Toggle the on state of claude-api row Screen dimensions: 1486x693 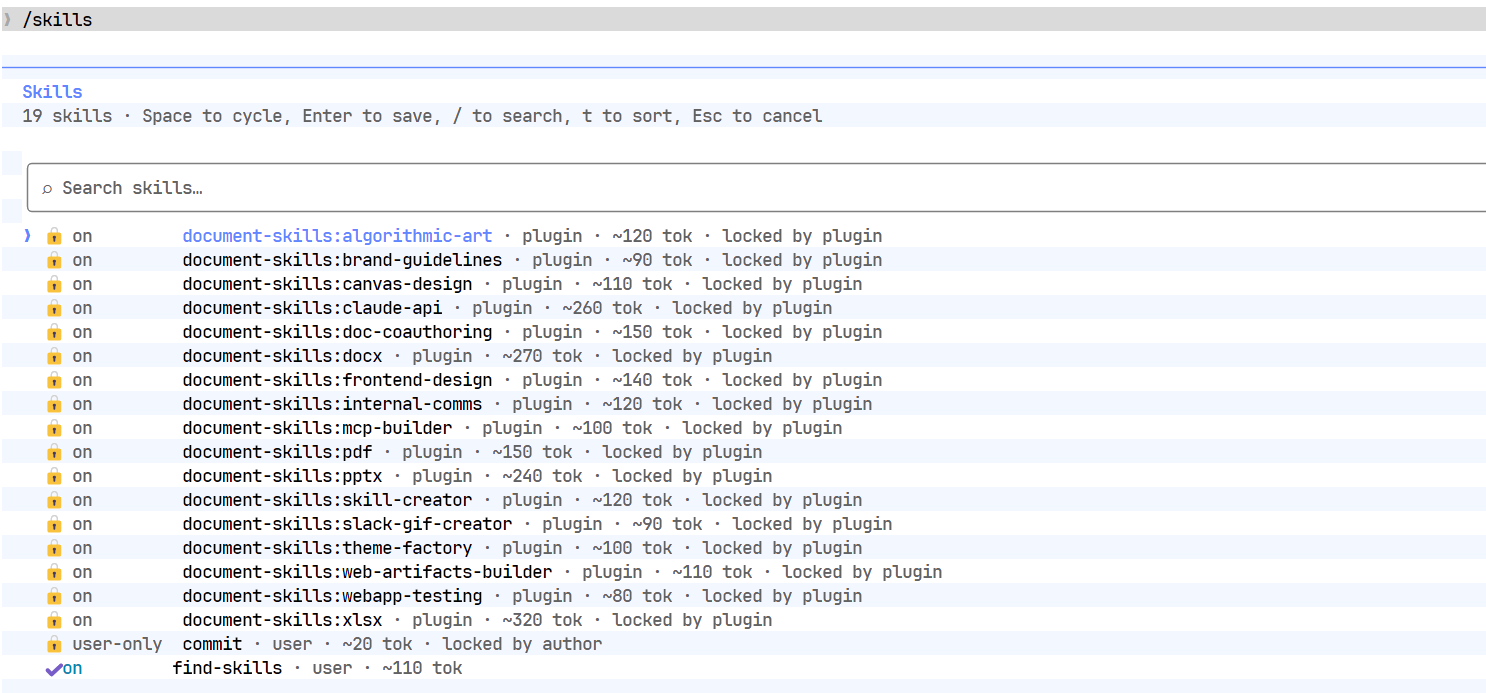click(82, 308)
